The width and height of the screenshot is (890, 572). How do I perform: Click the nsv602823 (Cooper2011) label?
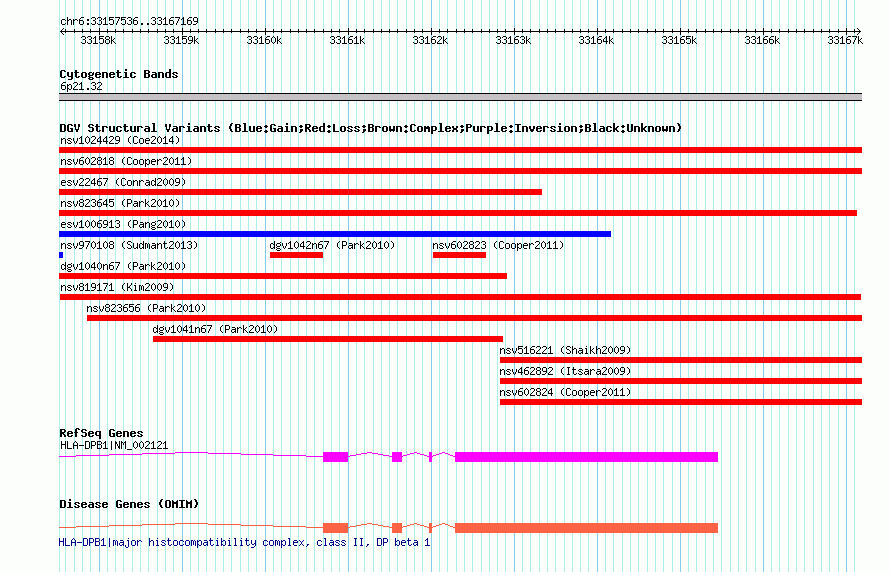(x=498, y=245)
